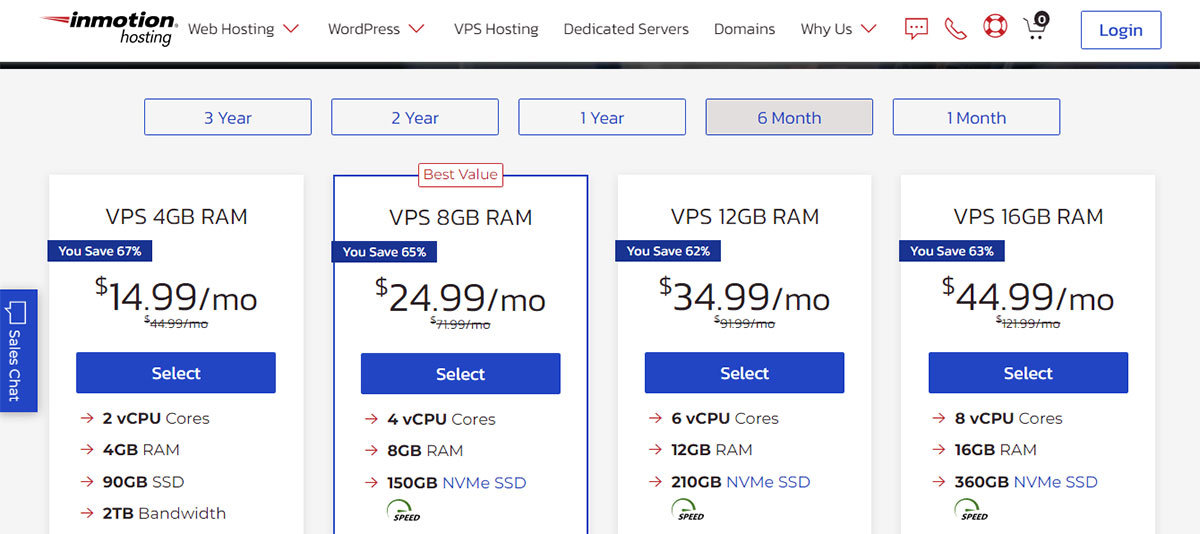Click the Sales Chat side tab
The width and height of the screenshot is (1200, 534).
[x=18, y=350]
